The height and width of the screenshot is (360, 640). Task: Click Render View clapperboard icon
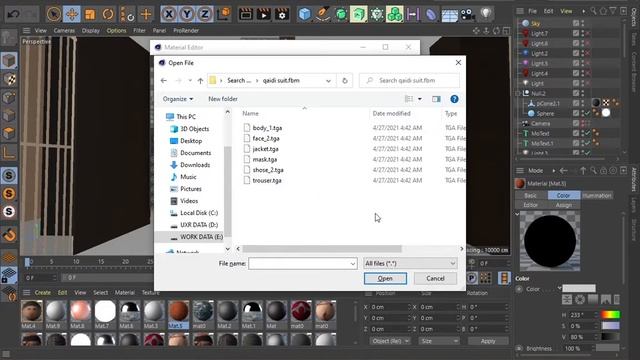[x=246, y=14]
